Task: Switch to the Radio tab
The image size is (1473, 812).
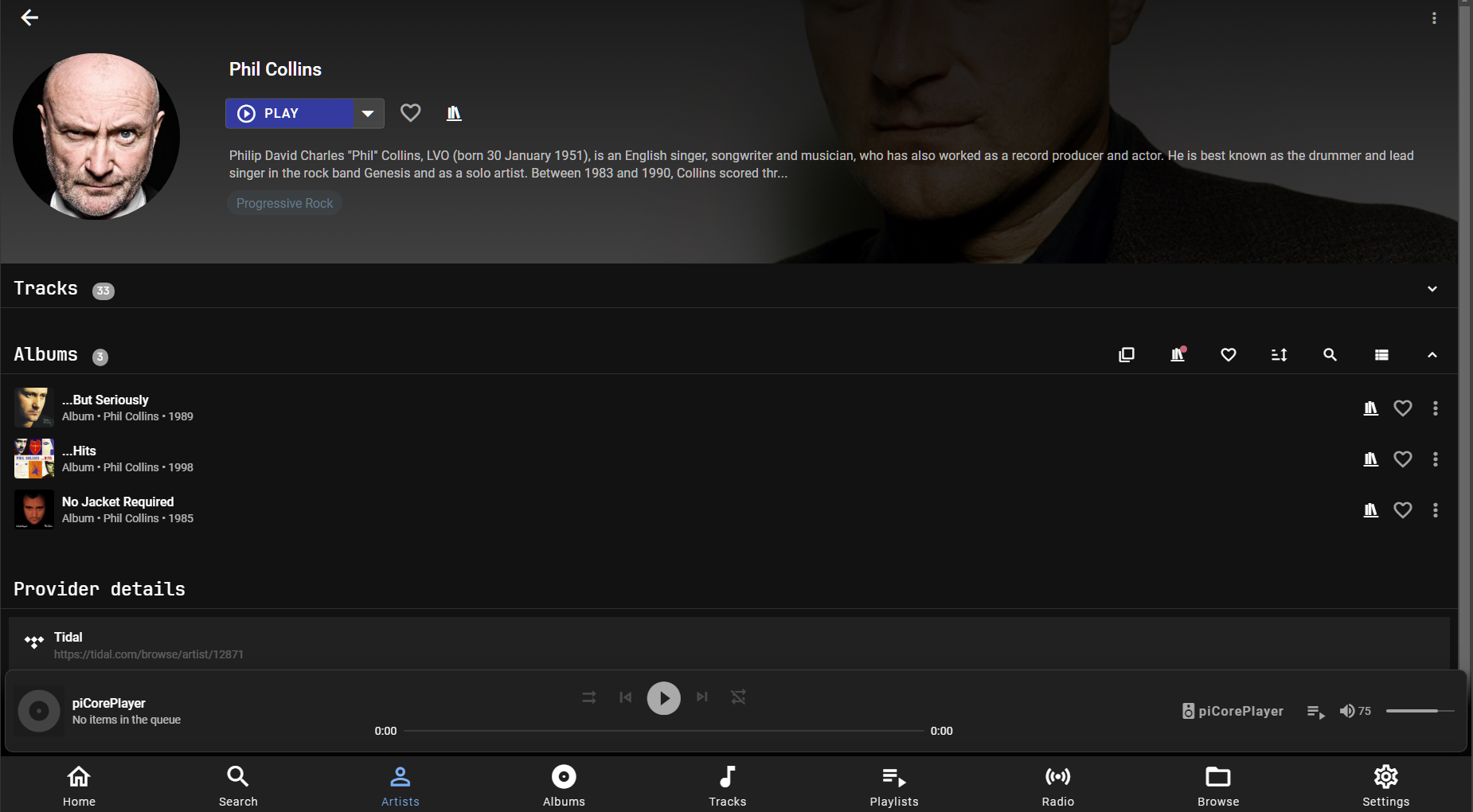Action: 1057,785
